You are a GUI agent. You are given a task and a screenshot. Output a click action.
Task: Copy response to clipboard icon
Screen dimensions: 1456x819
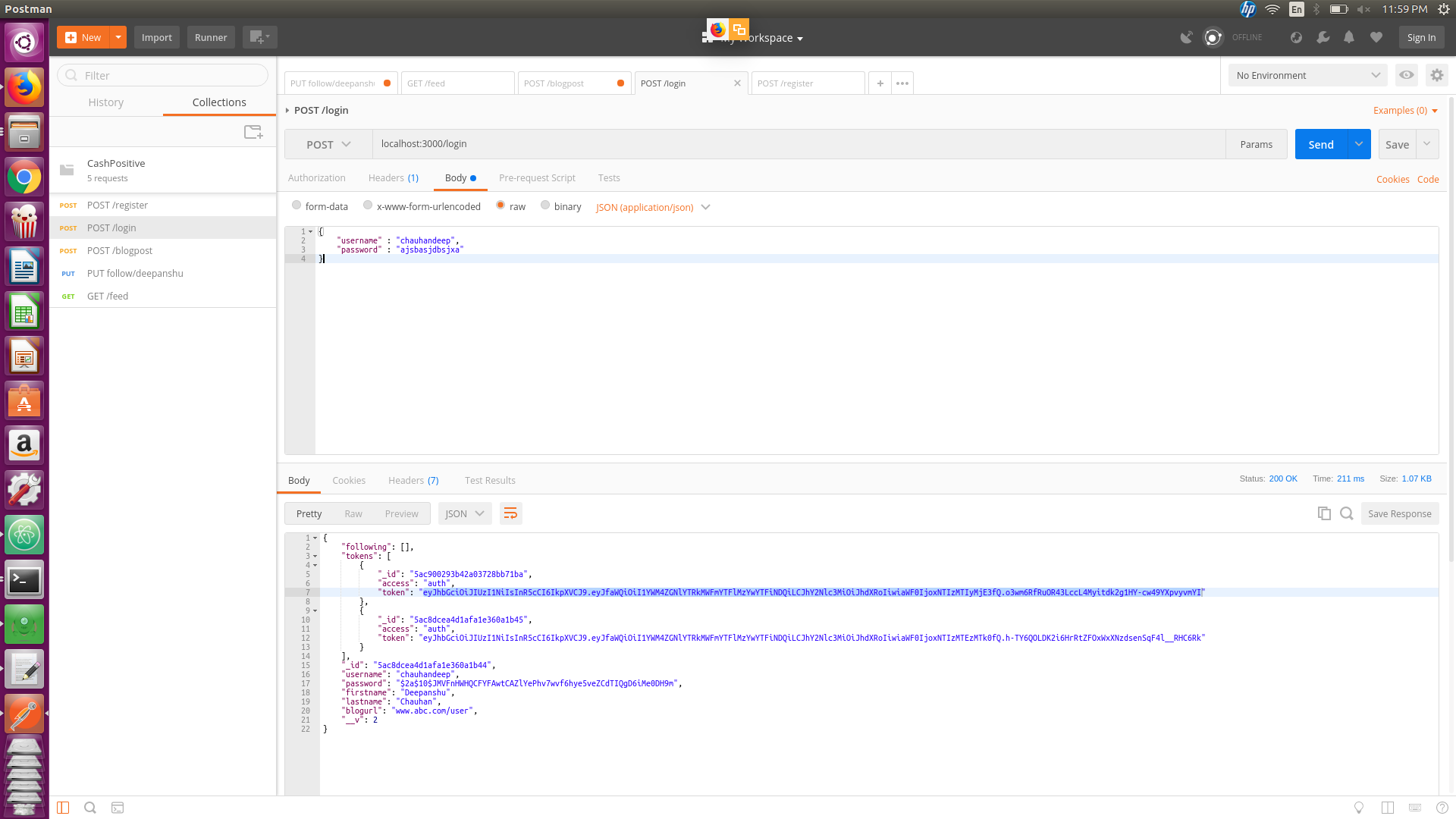[x=1324, y=513]
